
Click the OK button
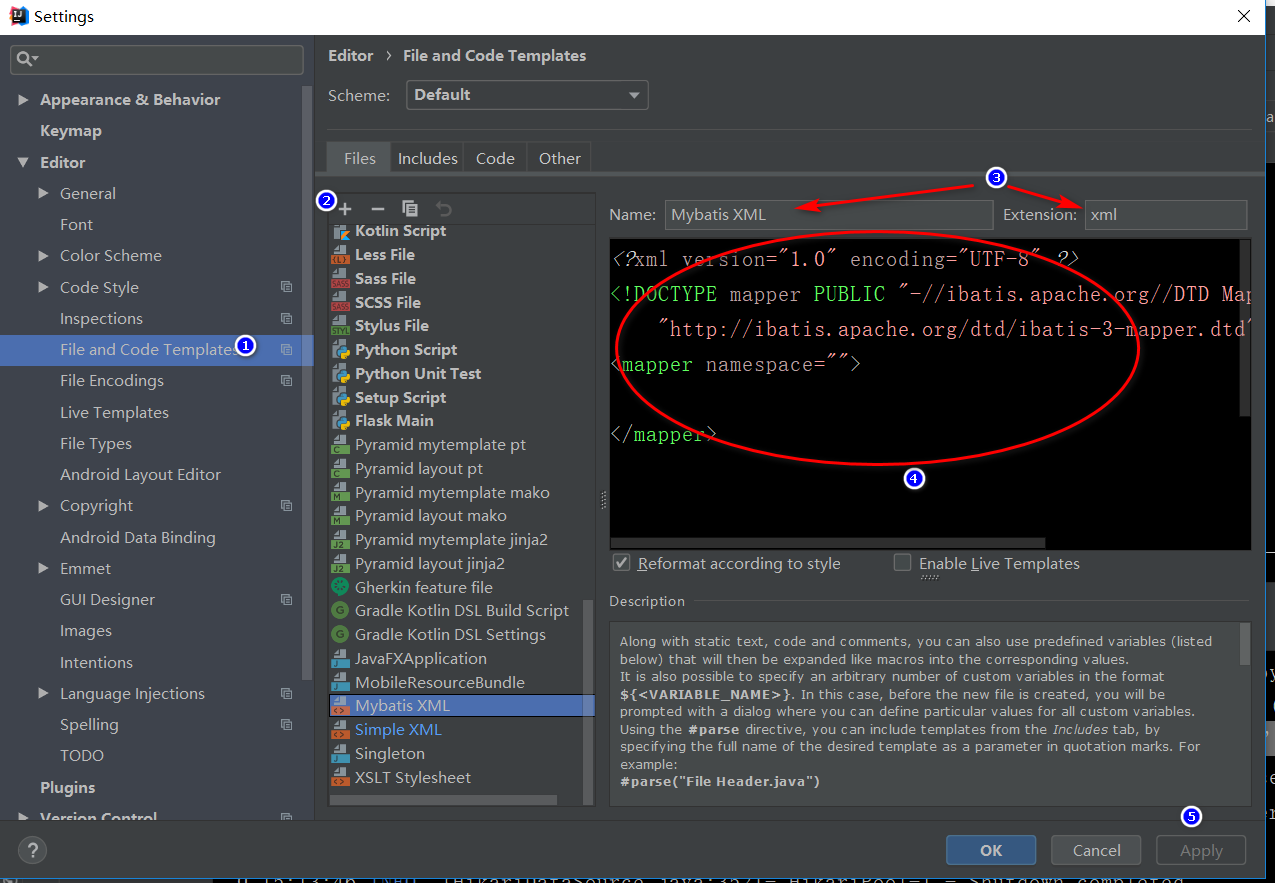pyautogui.click(x=991, y=850)
